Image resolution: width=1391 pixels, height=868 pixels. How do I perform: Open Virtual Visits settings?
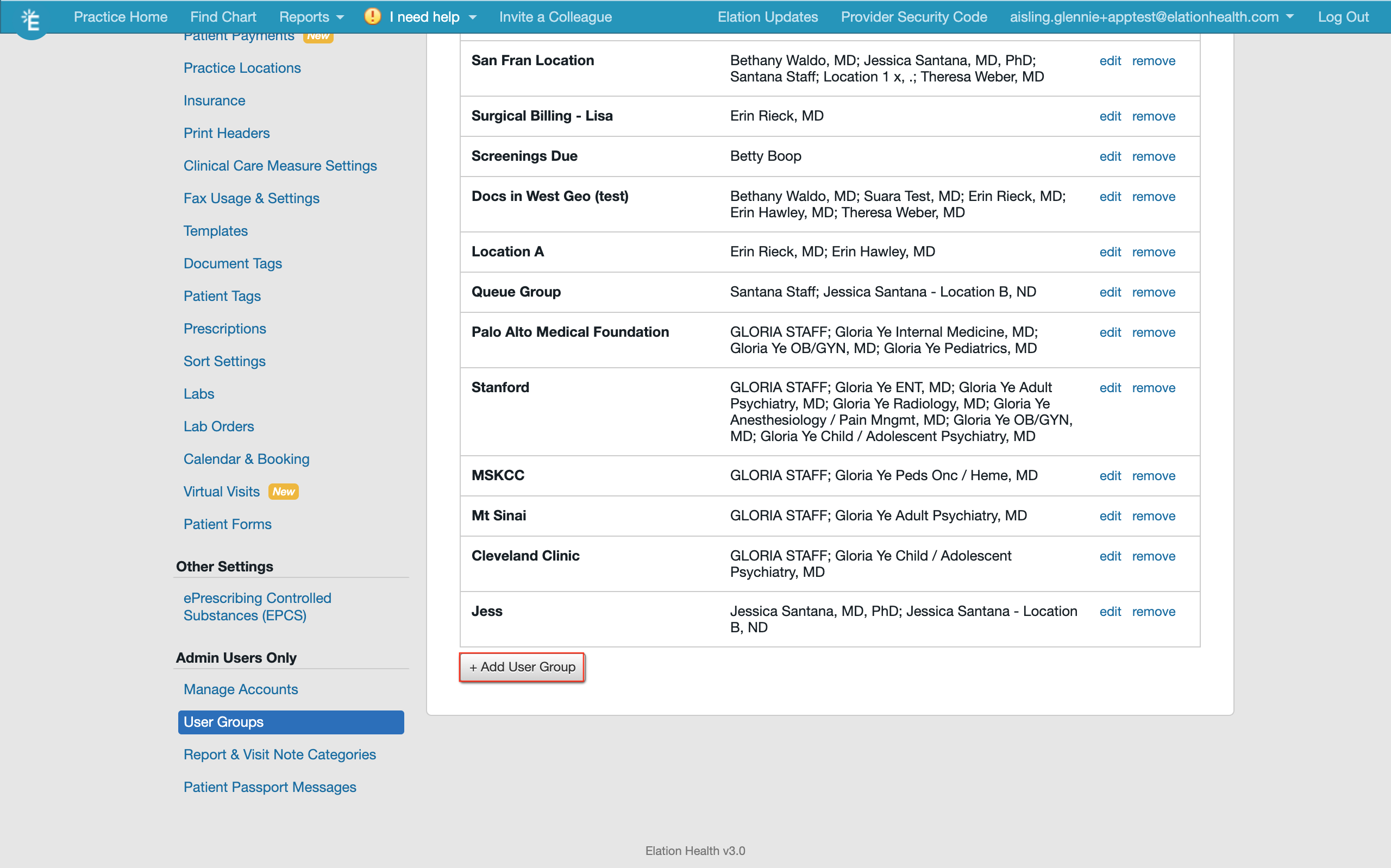pyautogui.click(x=221, y=492)
